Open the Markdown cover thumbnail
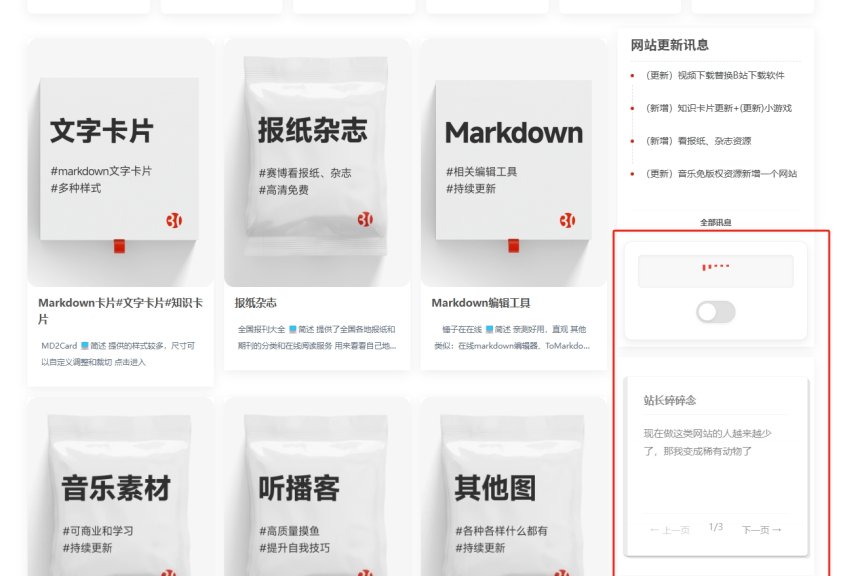 click(513, 160)
